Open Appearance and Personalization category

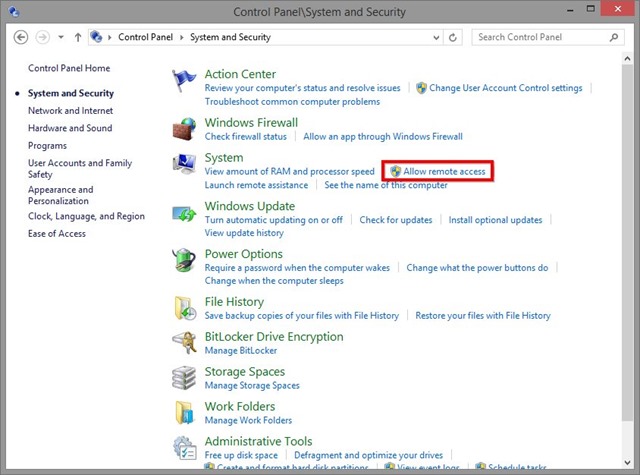click(x=60, y=195)
